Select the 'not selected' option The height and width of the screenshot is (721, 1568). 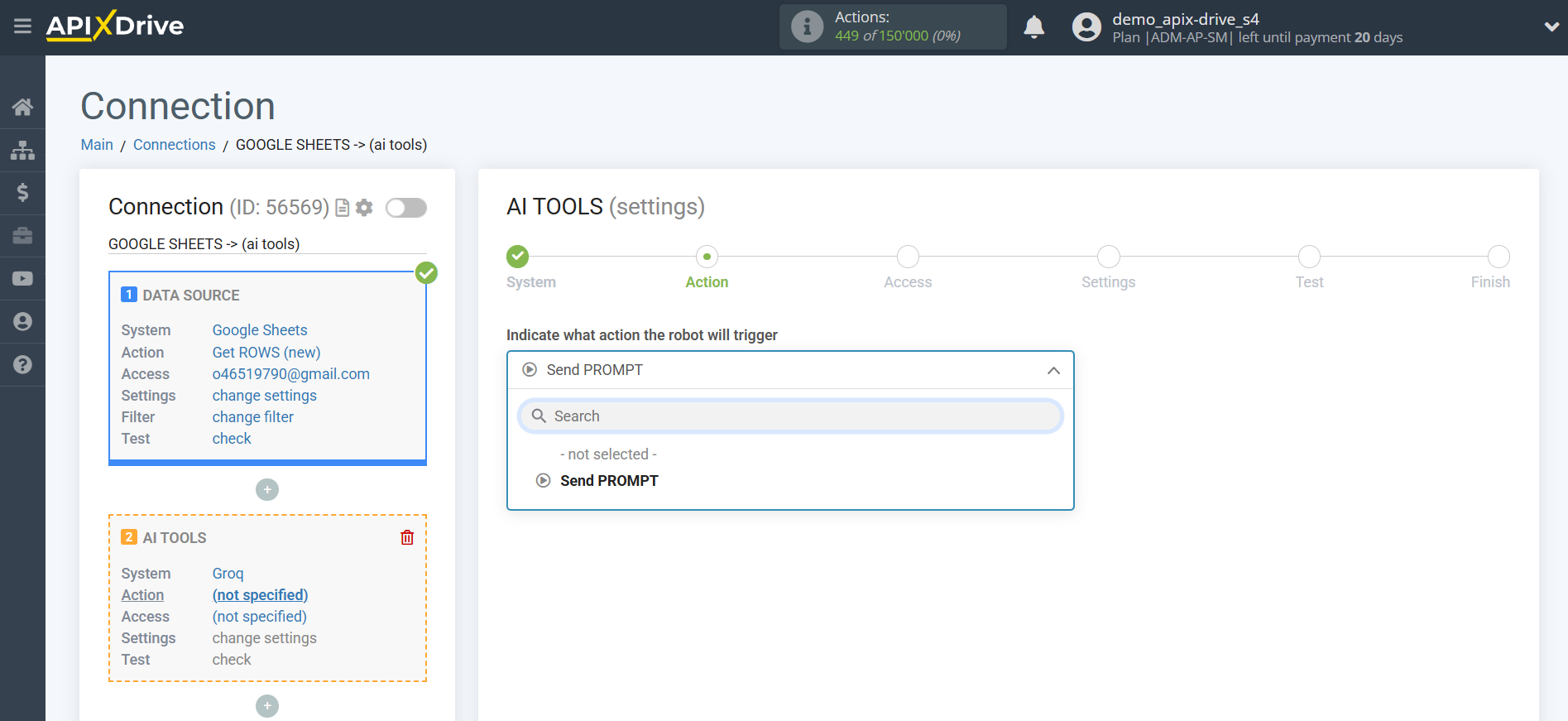pyautogui.click(x=608, y=454)
